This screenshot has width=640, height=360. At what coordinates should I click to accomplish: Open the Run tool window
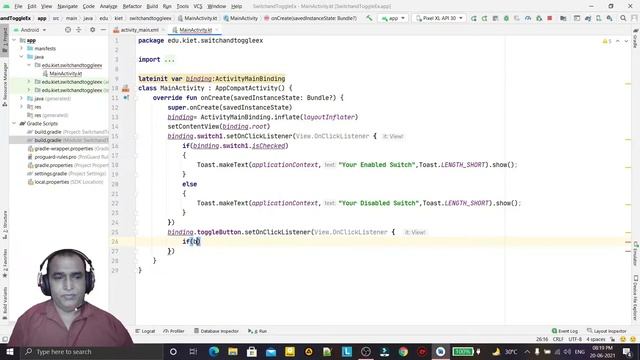click(x=257, y=331)
